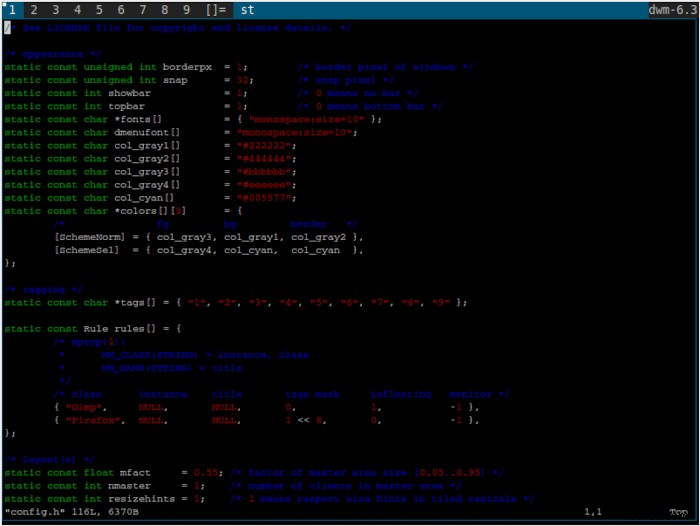Click the col_gray3[] declaration
This screenshot has height=526, width=700.
tap(147, 171)
